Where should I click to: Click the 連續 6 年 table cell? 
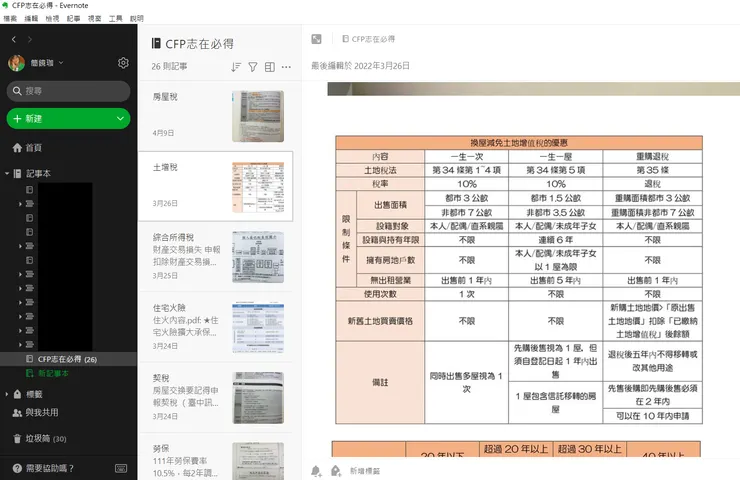point(556,240)
